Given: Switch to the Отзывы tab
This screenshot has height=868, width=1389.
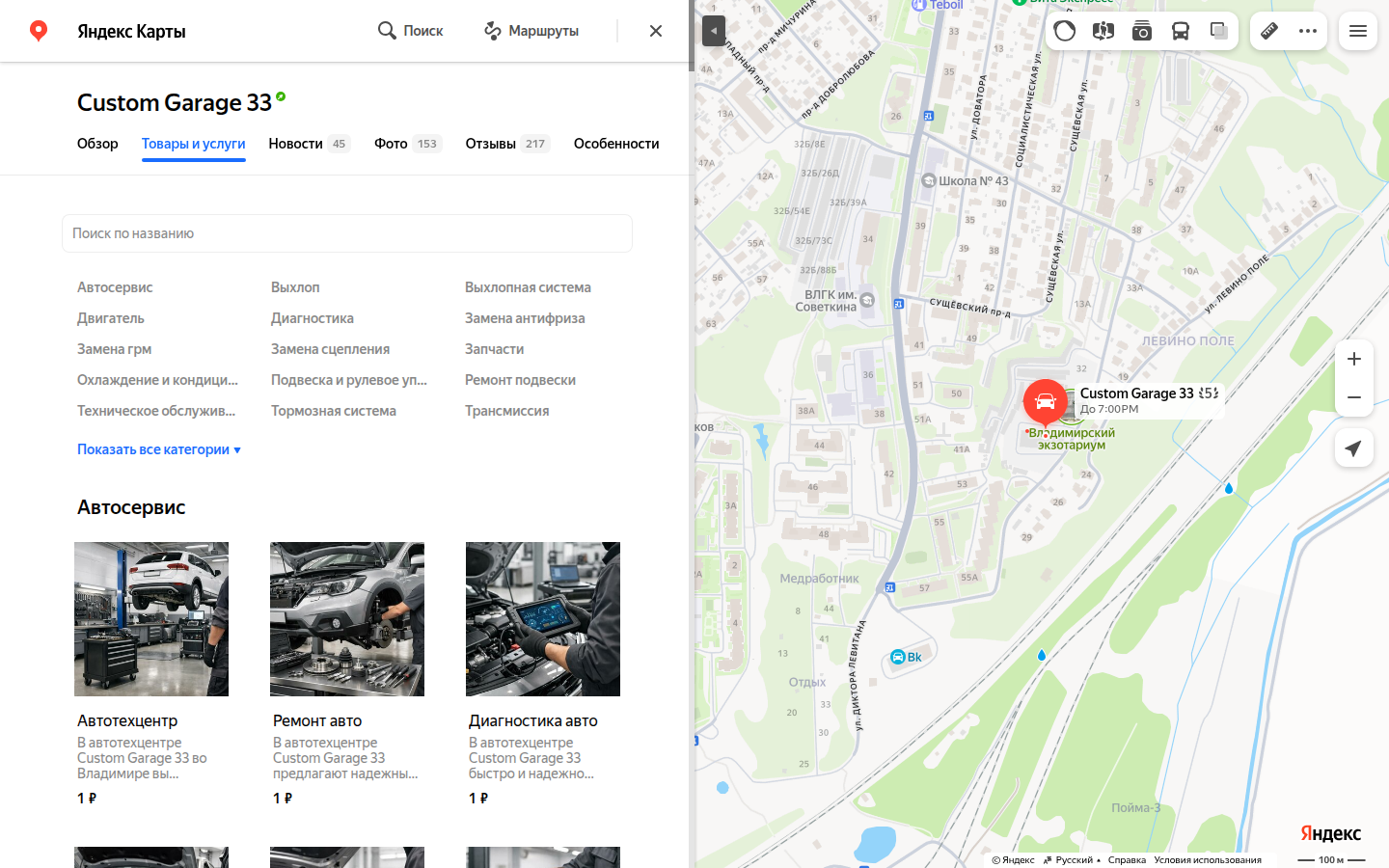Looking at the screenshot, I should coord(507,144).
